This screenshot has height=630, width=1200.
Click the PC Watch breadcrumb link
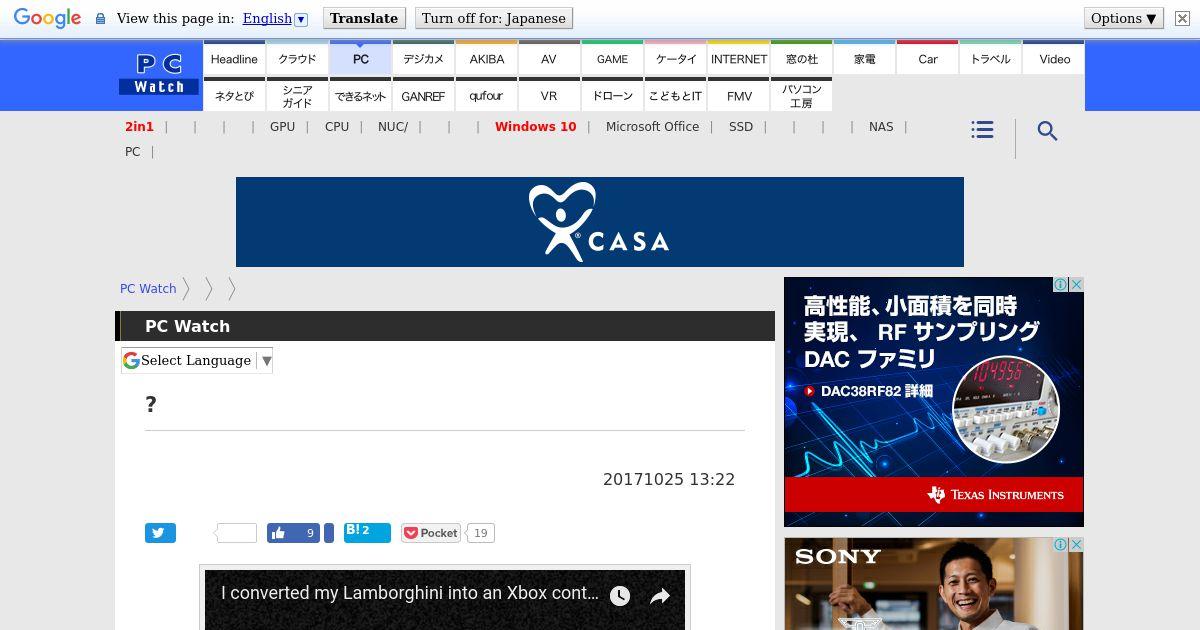click(x=148, y=288)
